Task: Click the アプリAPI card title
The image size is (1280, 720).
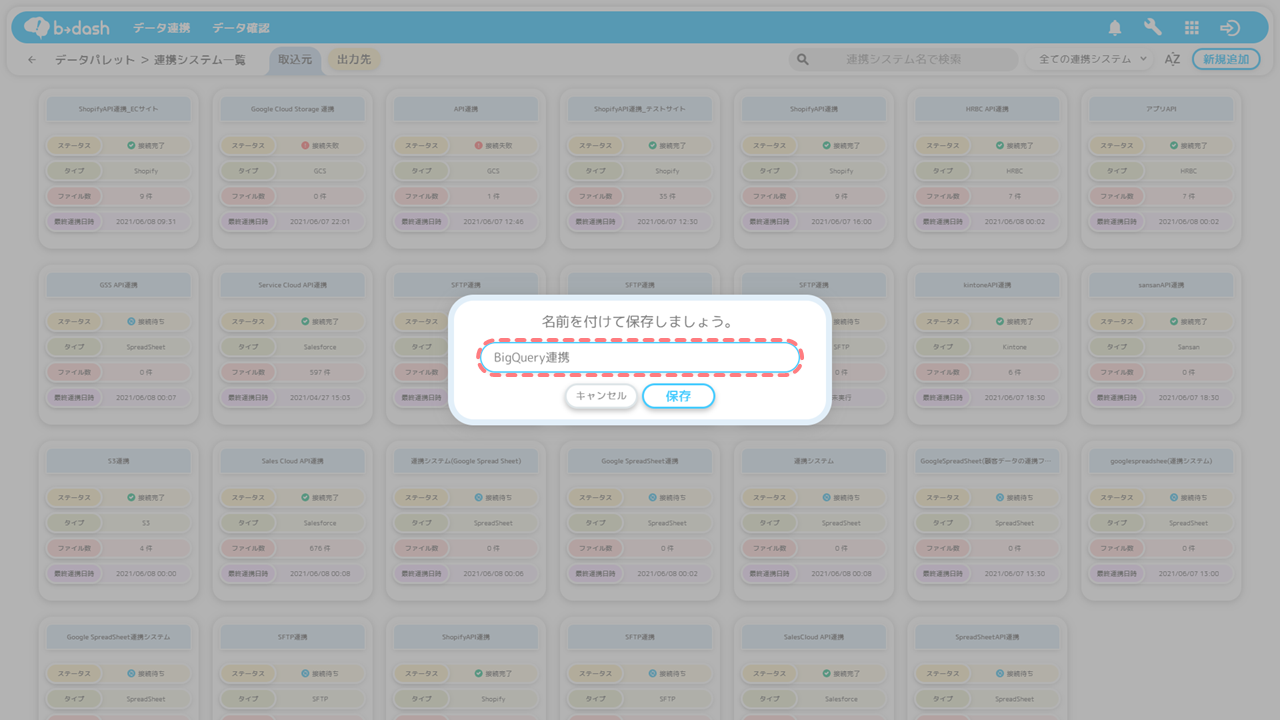Action: tap(1161, 109)
